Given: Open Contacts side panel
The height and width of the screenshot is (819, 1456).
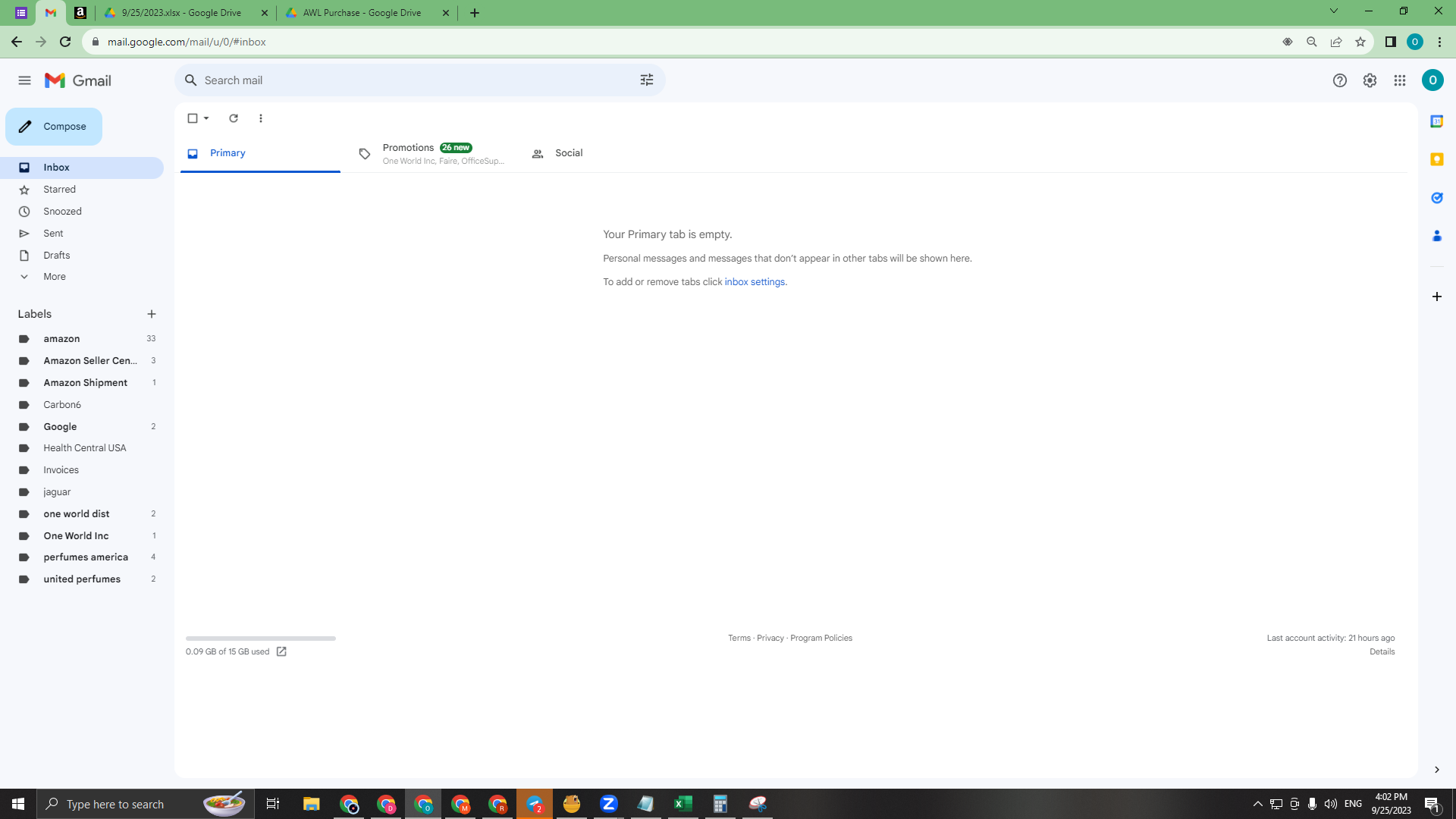Looking at the screenshot, I should 1436,237.
